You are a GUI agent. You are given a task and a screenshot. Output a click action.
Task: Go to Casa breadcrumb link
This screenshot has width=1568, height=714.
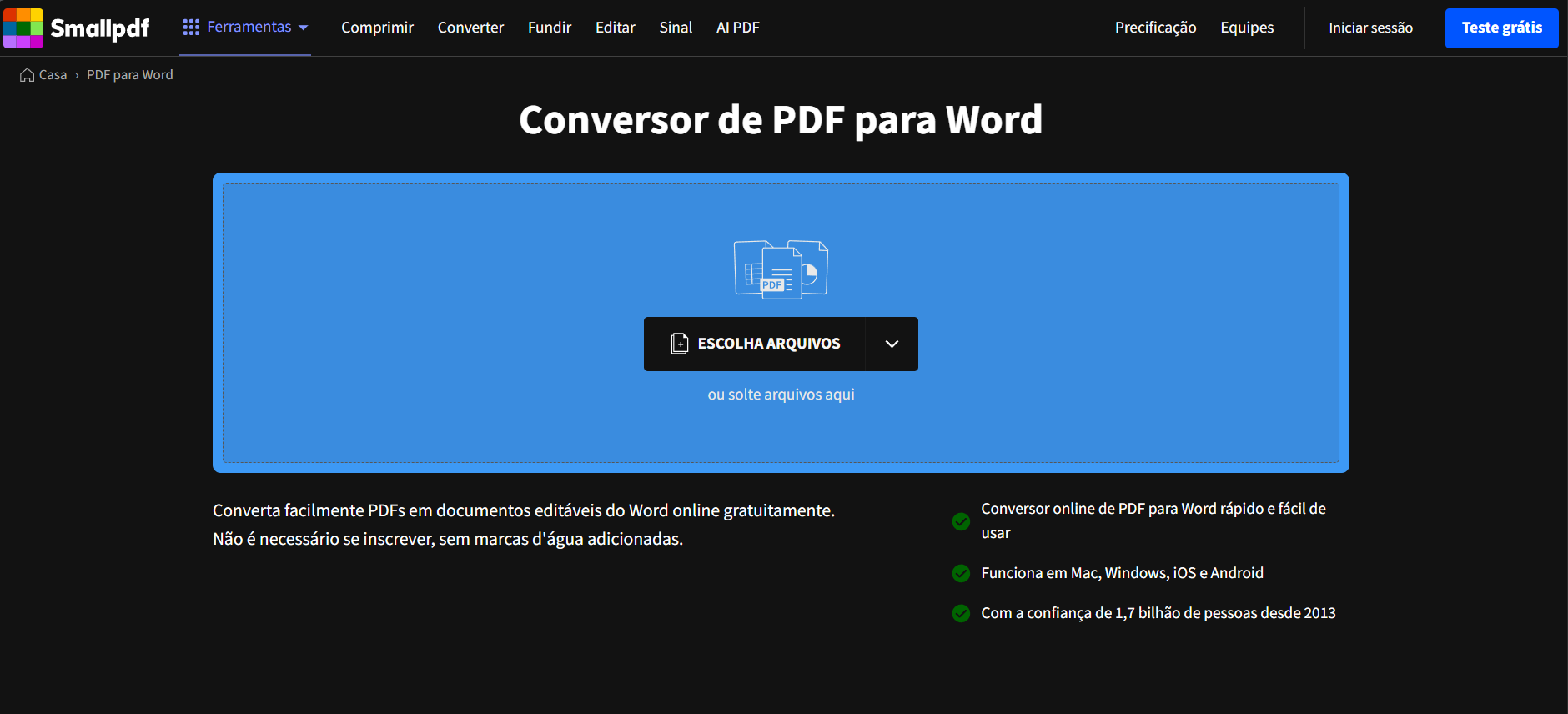(53, 75)
